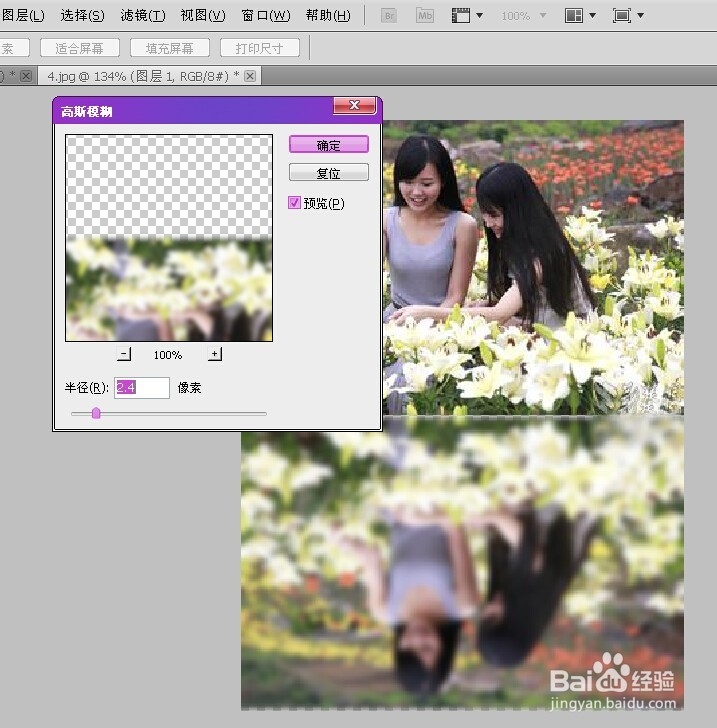Open Mini Bridge via the Mb icon
This screenshot has width=717, height=728.
point(424,16)
